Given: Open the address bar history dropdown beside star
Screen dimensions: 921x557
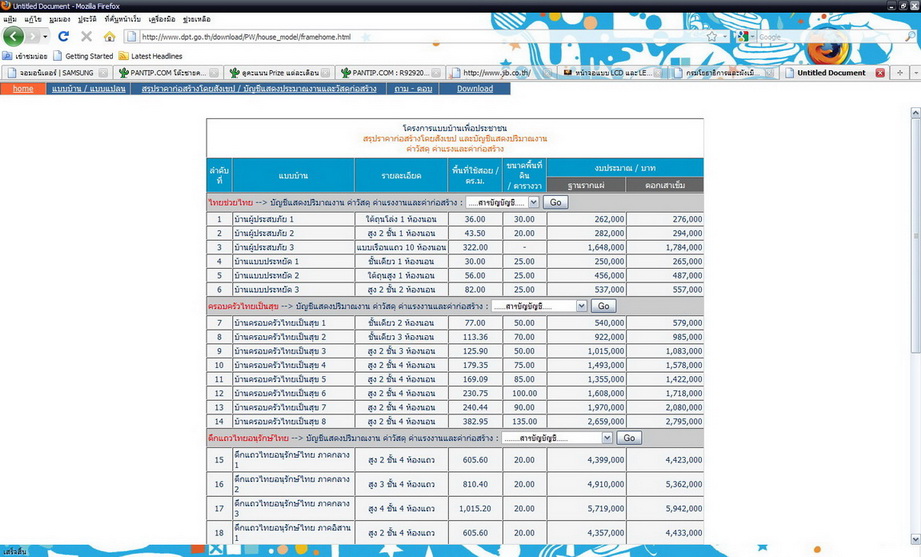Looking at the screenshot, I should [x=725, y=36].
